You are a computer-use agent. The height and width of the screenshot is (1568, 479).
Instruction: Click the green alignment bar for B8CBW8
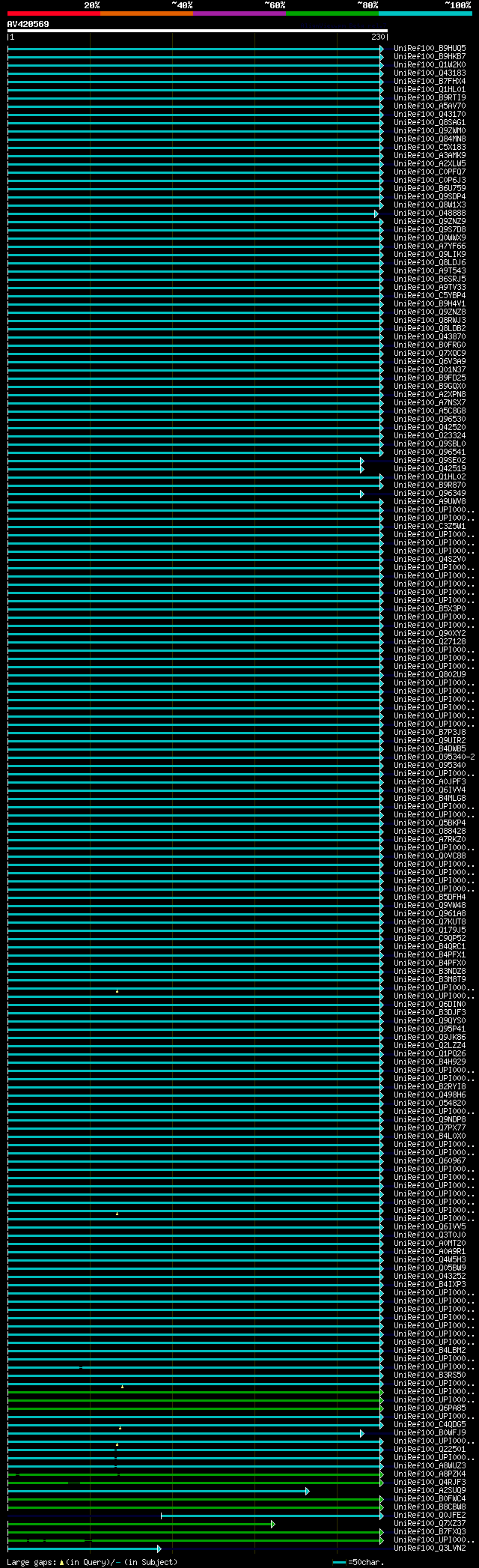(x=195, y=1507)
